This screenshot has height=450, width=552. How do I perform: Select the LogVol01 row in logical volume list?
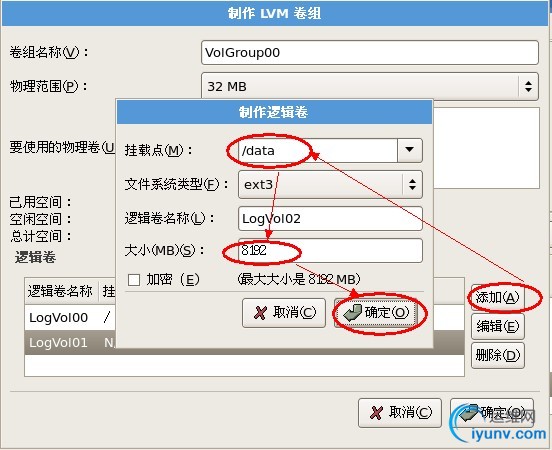70,343
